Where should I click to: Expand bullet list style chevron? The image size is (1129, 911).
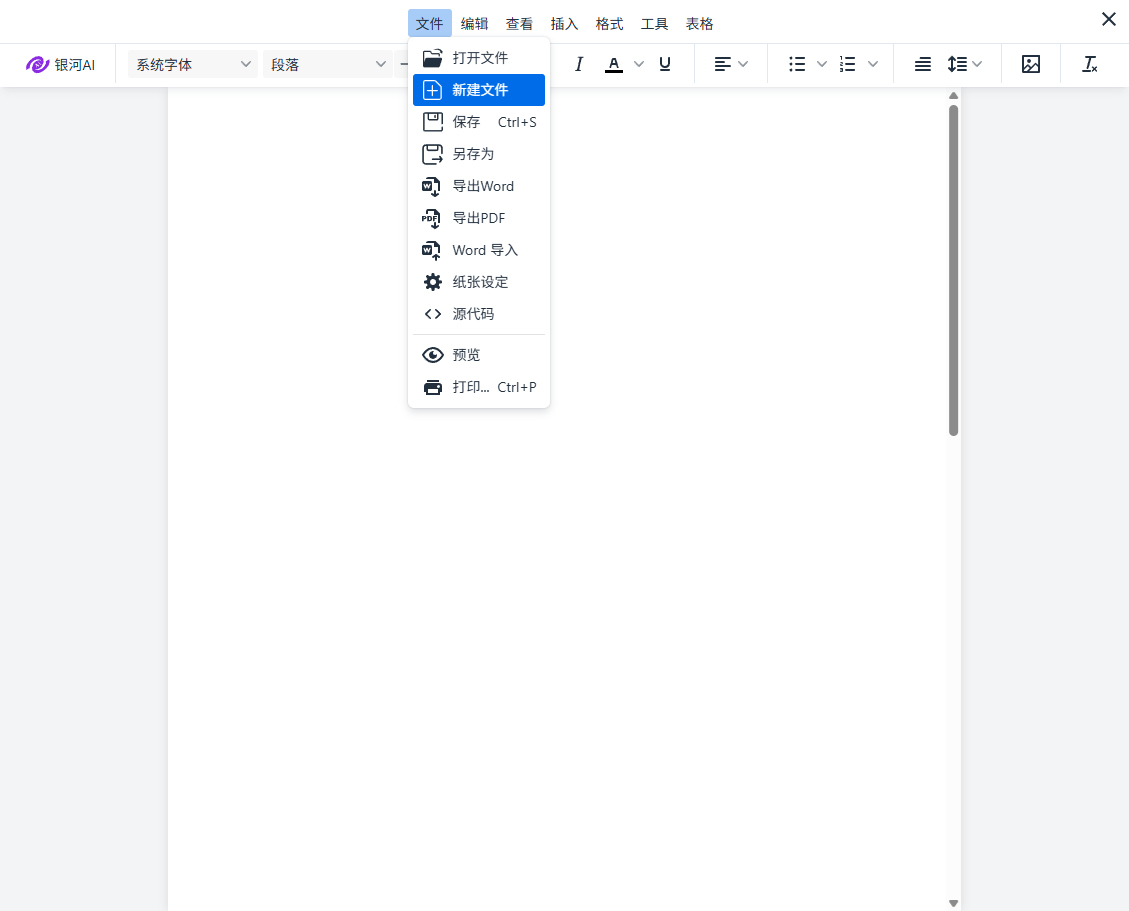tap(822, 65)
